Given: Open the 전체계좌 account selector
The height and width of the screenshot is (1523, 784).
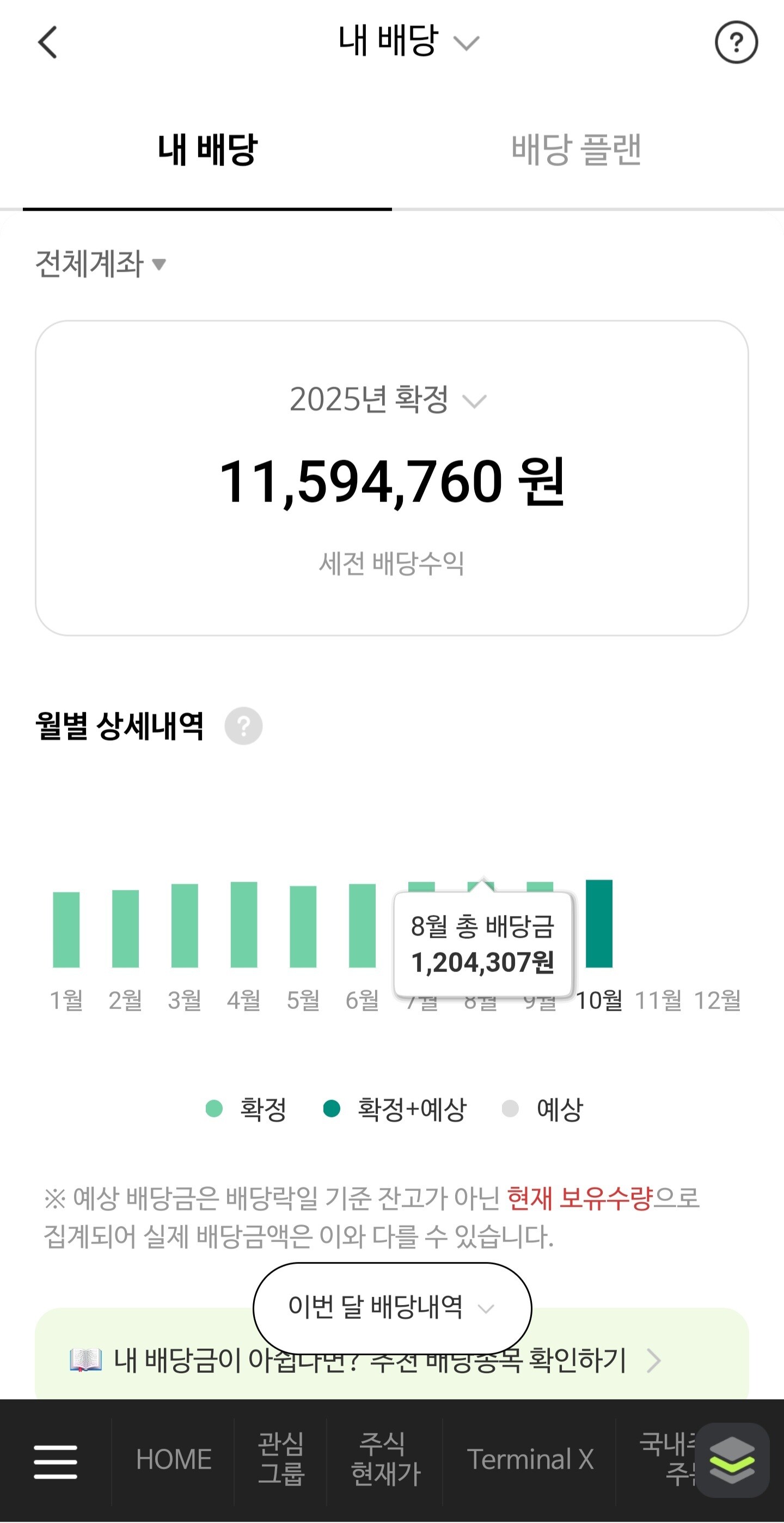Looking at the screenshot, I should point(101,264).
